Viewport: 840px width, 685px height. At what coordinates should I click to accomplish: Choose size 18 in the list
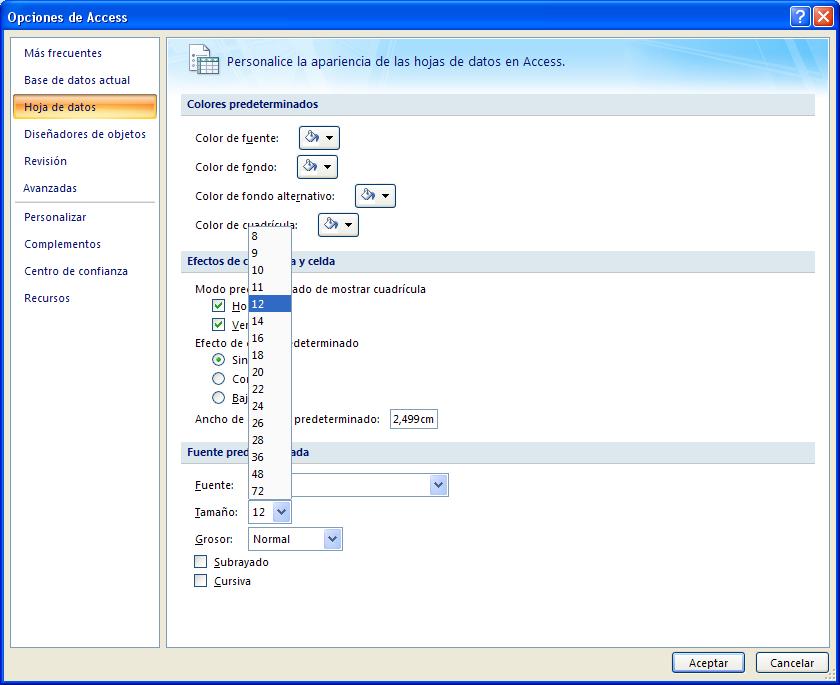pyautogui.click(x=270, y=355)
